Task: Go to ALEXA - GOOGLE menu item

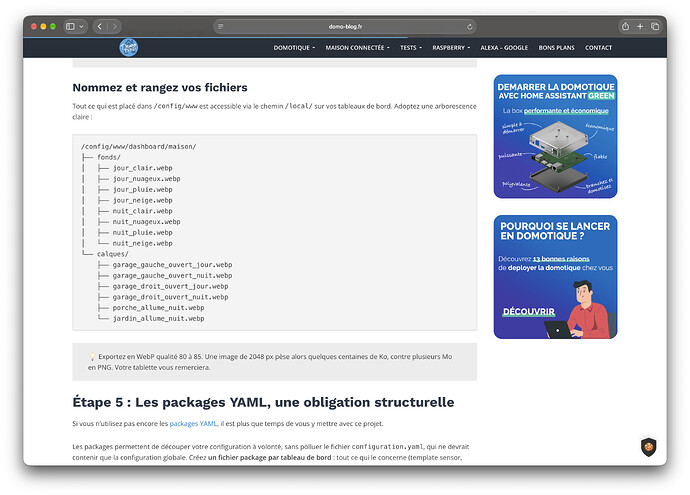Action: tap(504, 48)
